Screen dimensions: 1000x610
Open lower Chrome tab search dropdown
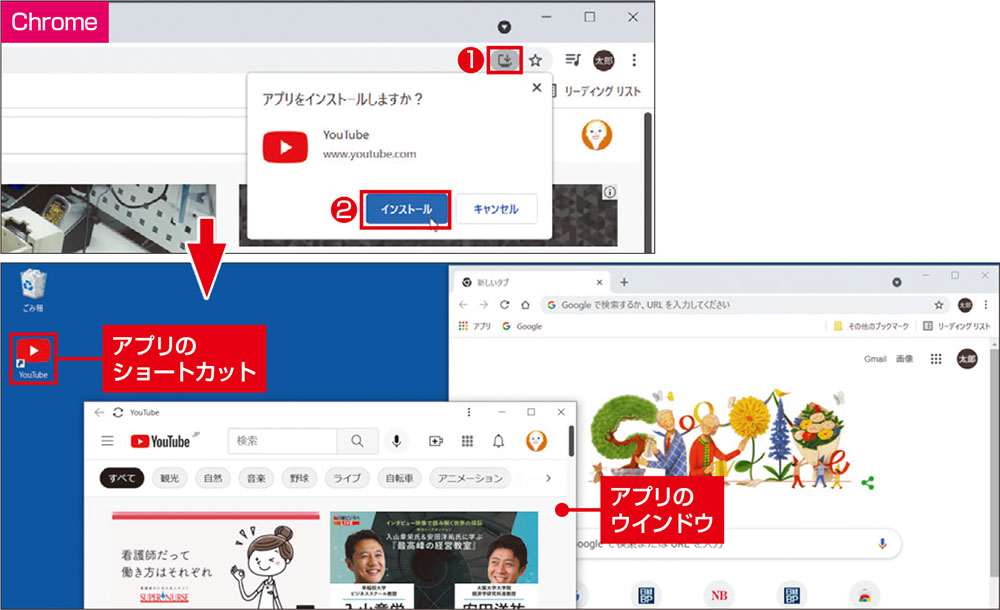897,282
